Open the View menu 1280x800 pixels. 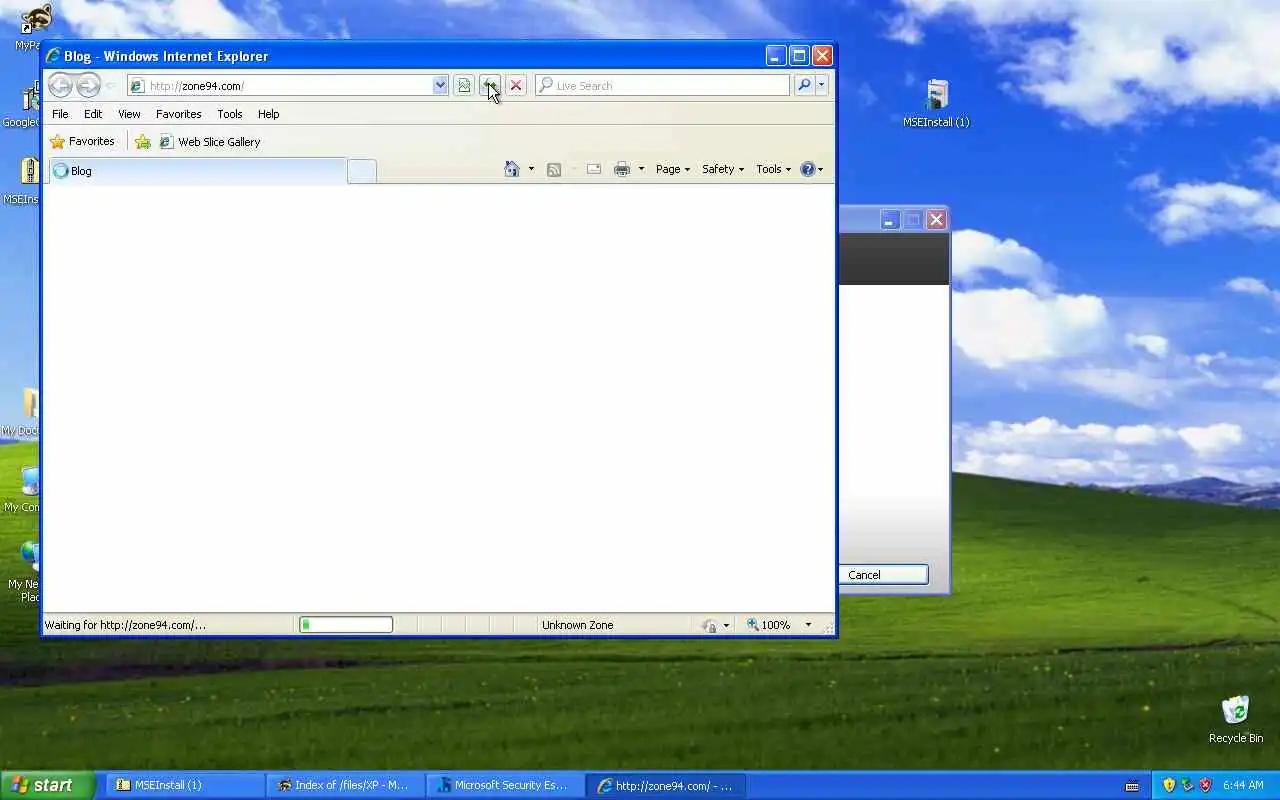point(129,114)
